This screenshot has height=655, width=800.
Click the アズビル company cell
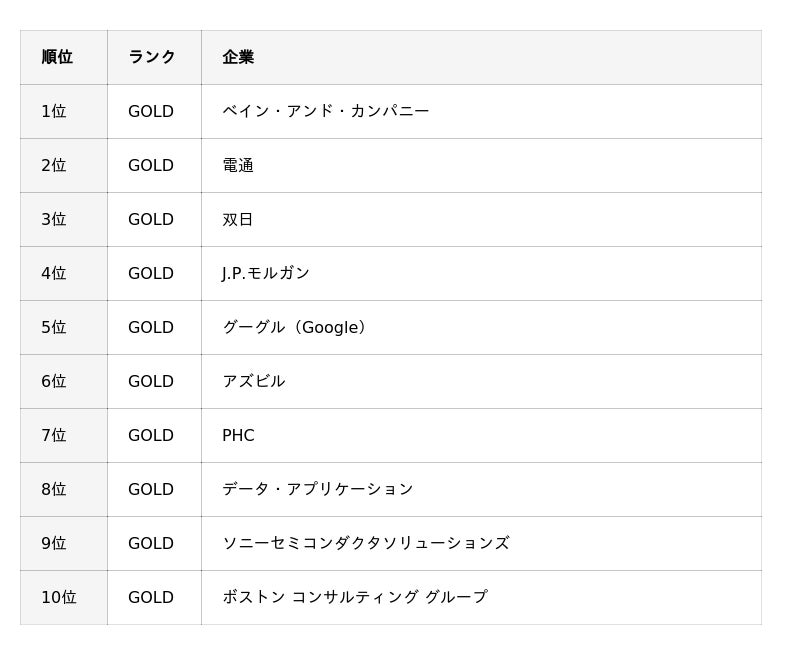254,381
